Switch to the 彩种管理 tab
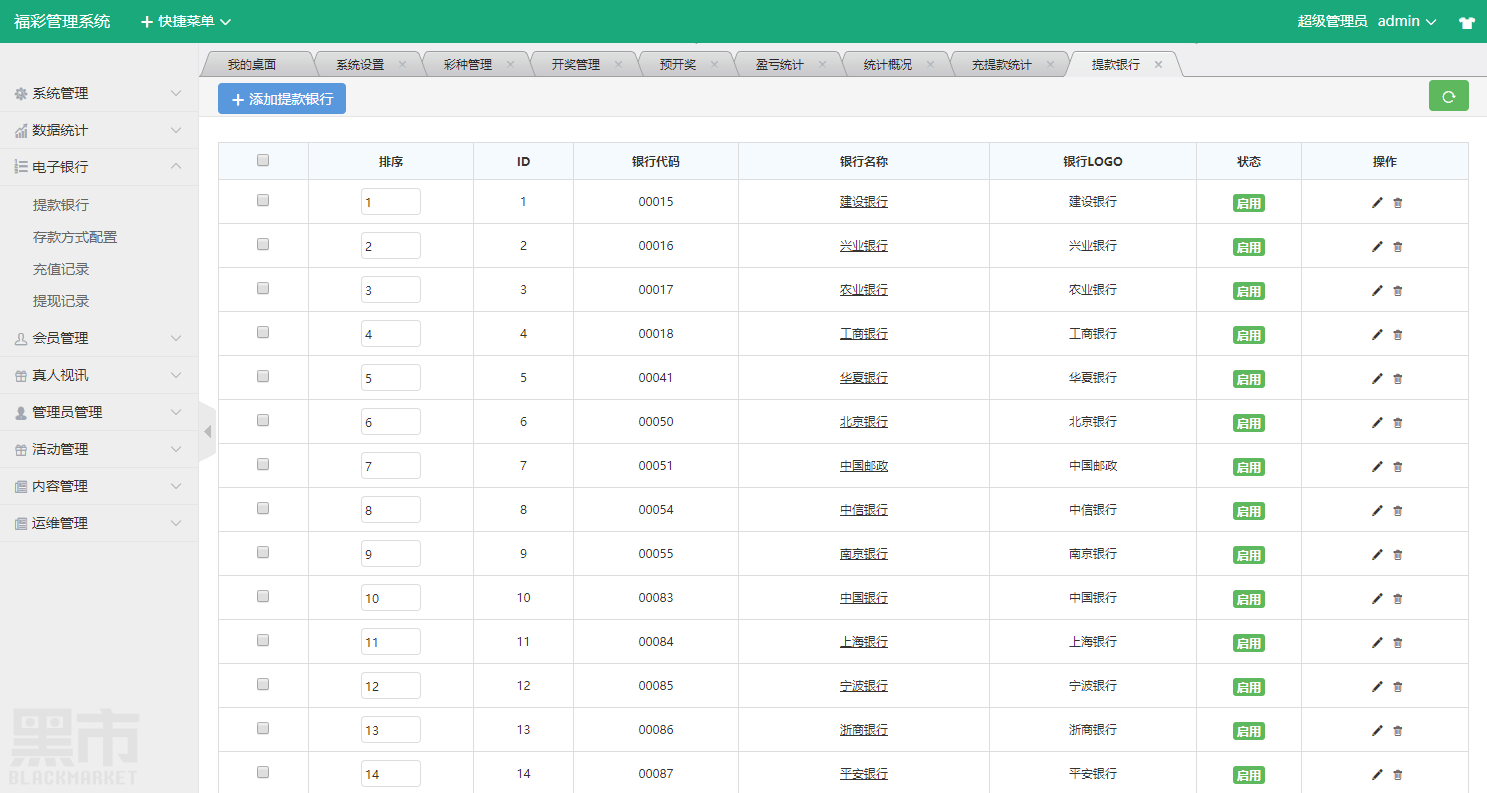The image size is (1487, 793). 468,65
